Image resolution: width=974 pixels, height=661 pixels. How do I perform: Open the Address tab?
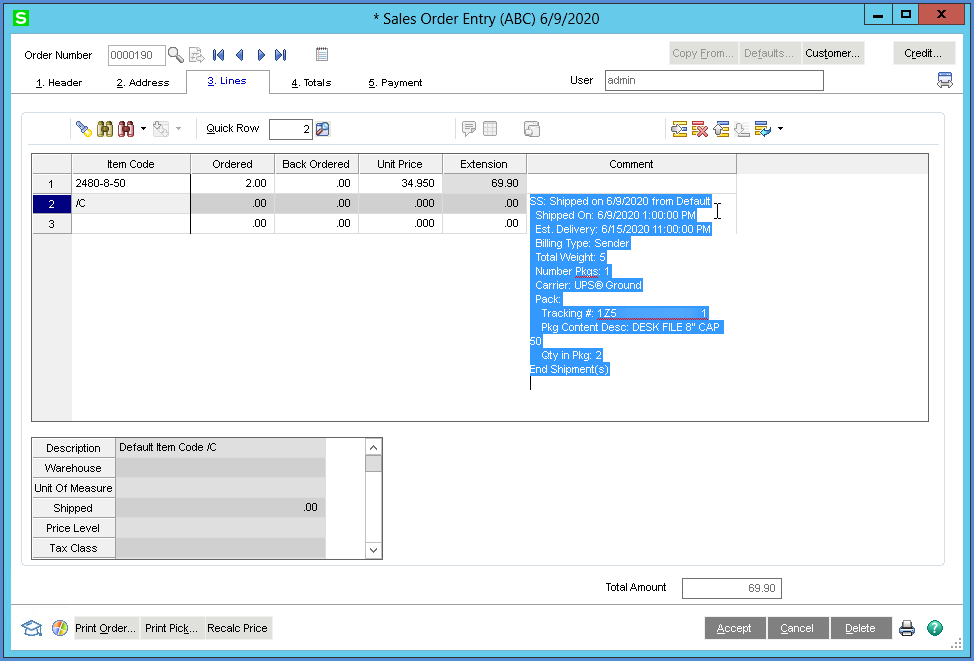(143, 83)
